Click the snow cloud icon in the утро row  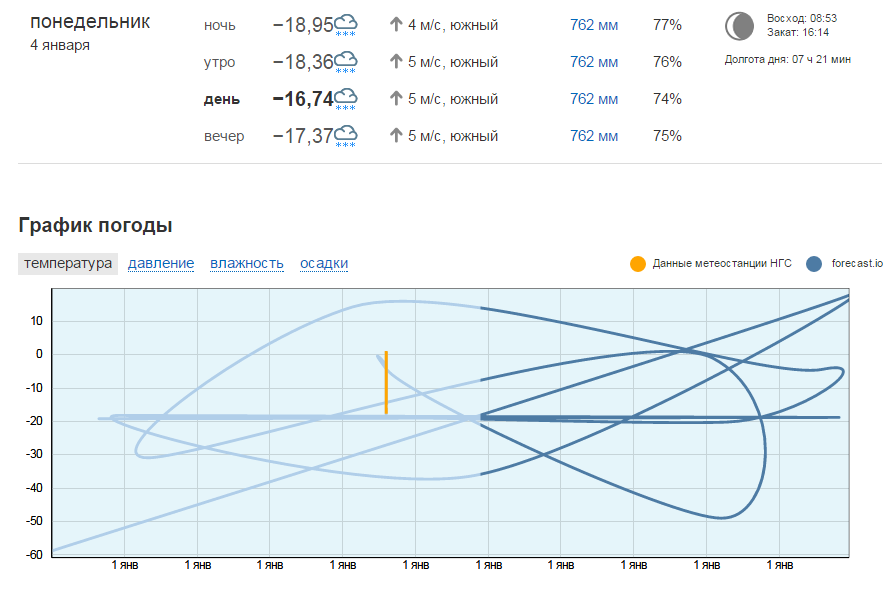(346, 63)
